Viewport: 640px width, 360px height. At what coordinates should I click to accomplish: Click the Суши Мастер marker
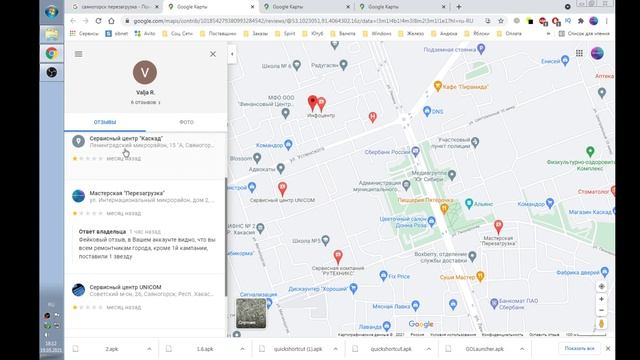(x=480, y=276)
